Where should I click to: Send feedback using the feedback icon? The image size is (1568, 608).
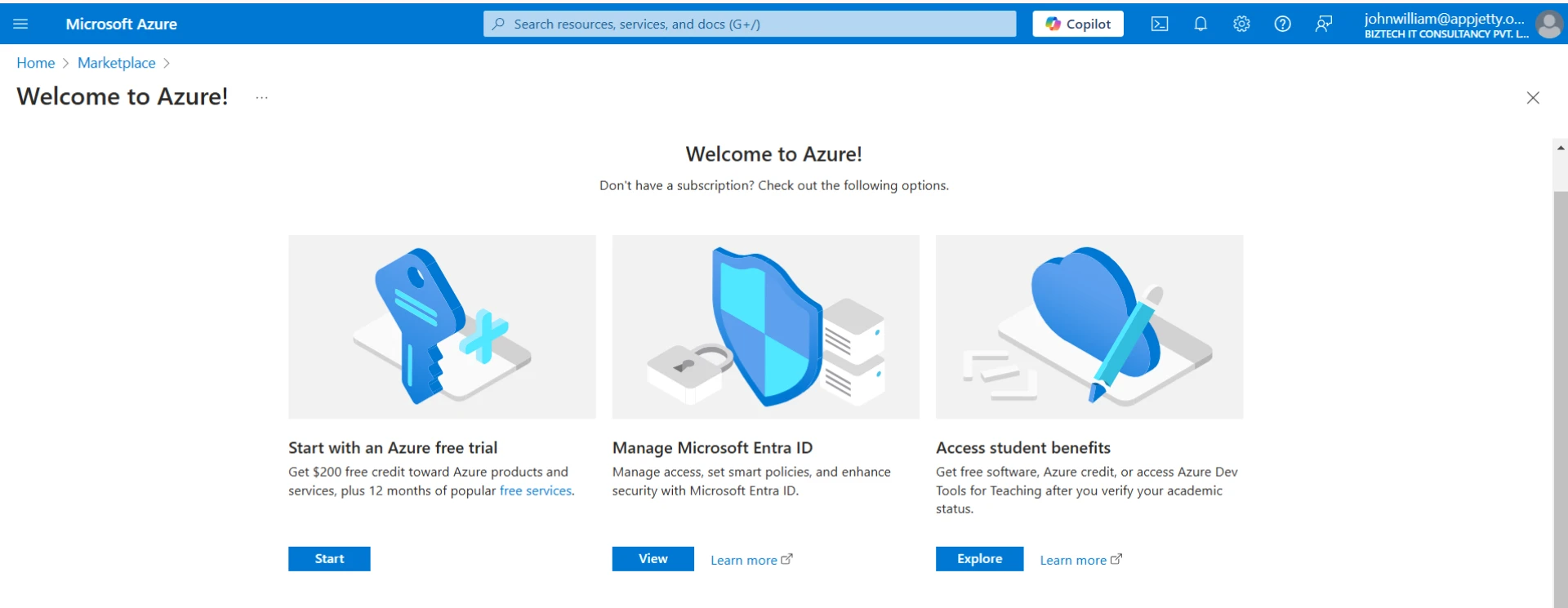point(1323,24)
